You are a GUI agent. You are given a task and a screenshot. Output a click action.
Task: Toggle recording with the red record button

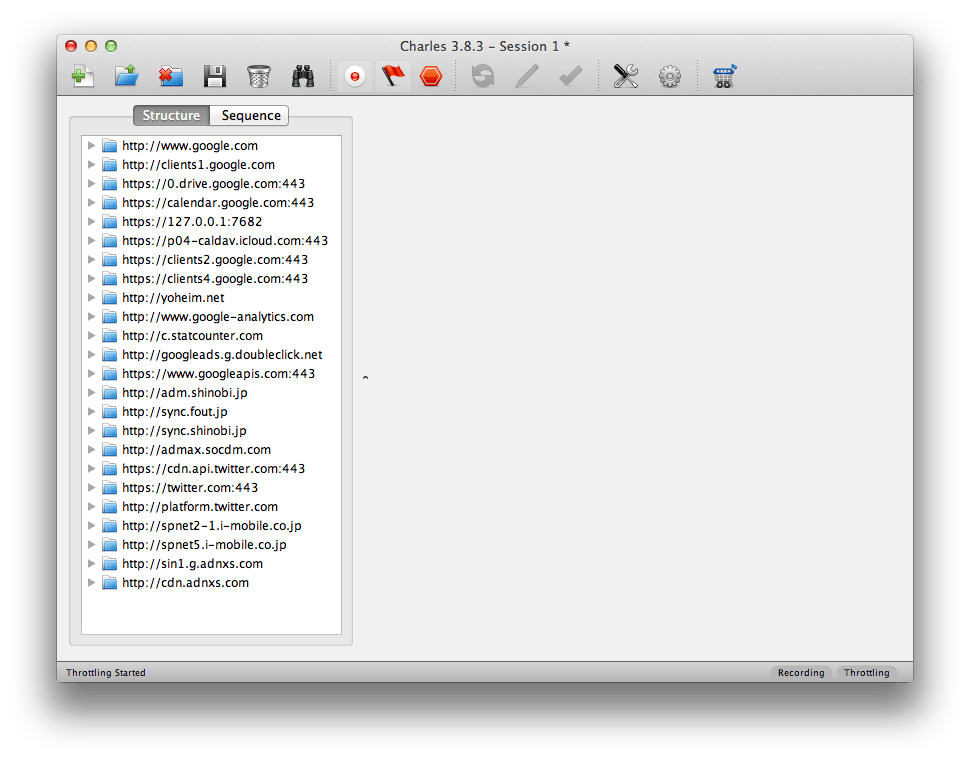tap(354, 76)
